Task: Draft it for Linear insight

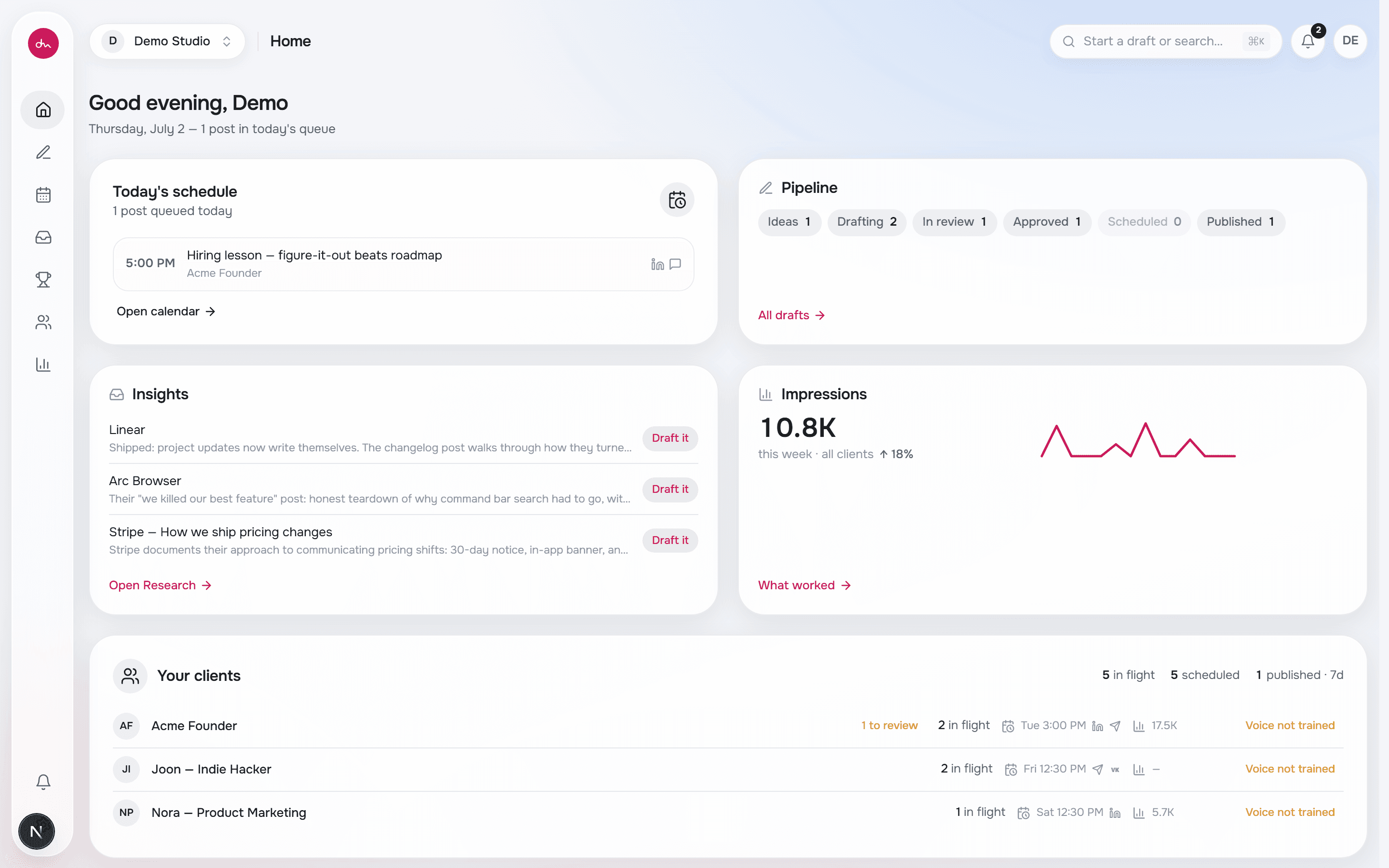Action: coord(670,438)
